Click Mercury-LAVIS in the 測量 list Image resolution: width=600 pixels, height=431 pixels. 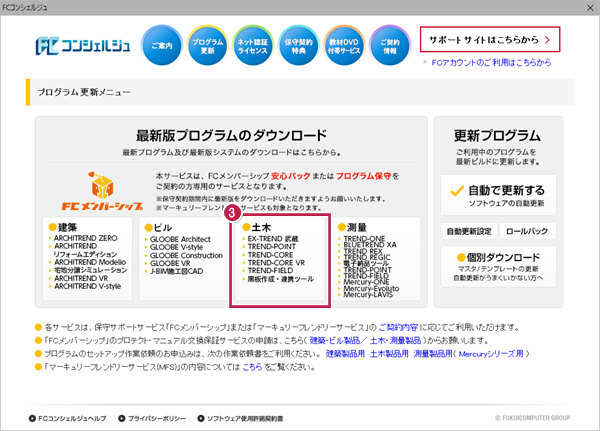368,295
